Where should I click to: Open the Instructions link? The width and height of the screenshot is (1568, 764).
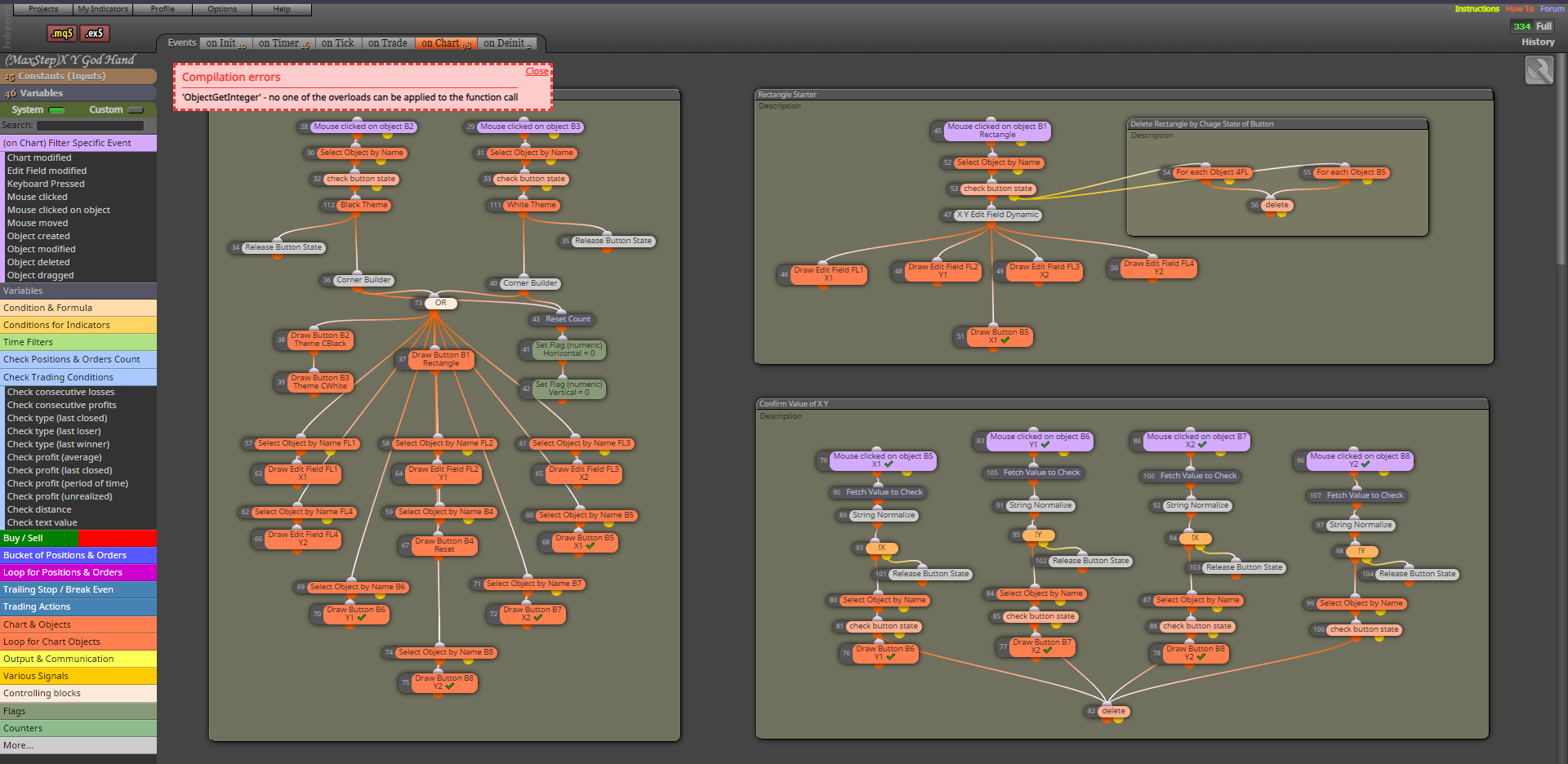pyautogui.click(x=1477, y=9)
